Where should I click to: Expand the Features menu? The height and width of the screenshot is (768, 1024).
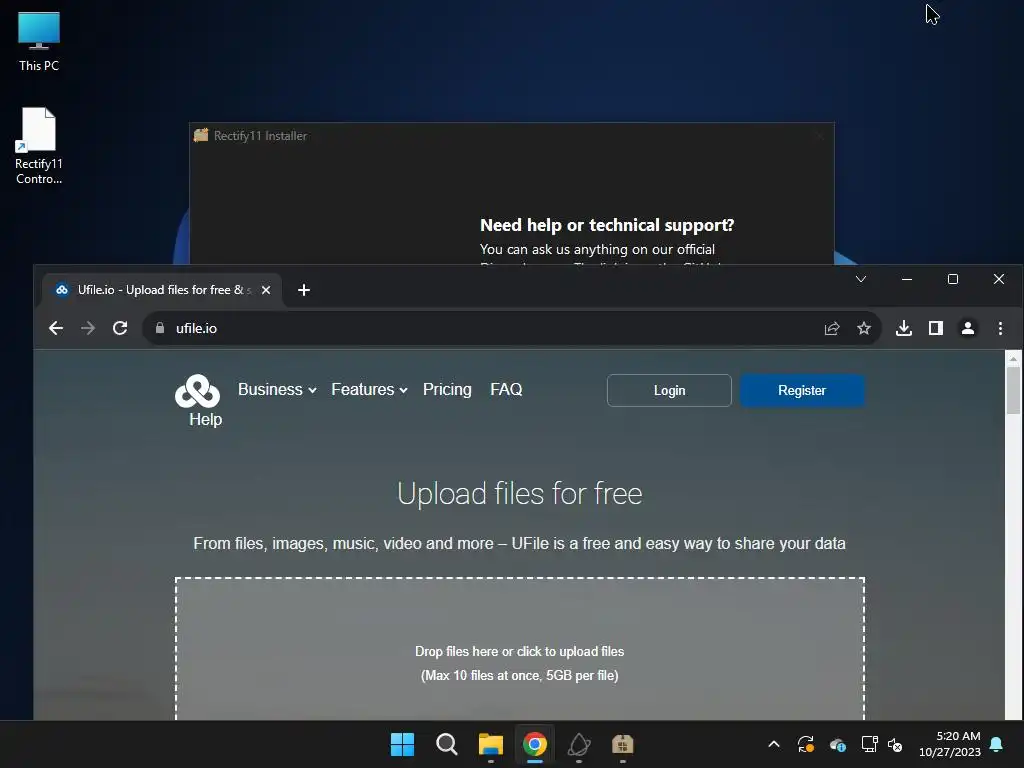(369, 389)
